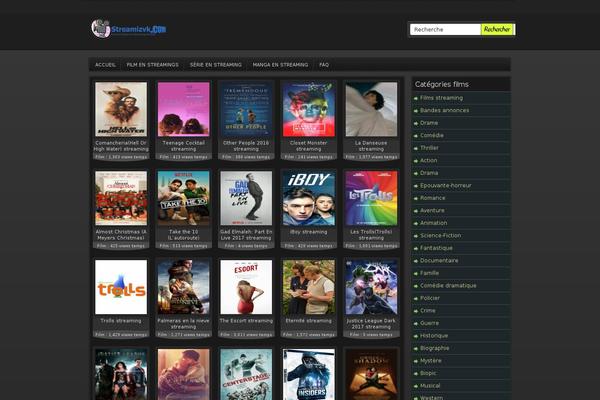Open the Epouvante-horreur category
Image resolution: width=600 pixels, height=400 pixels.
click(x=445, y=186)
